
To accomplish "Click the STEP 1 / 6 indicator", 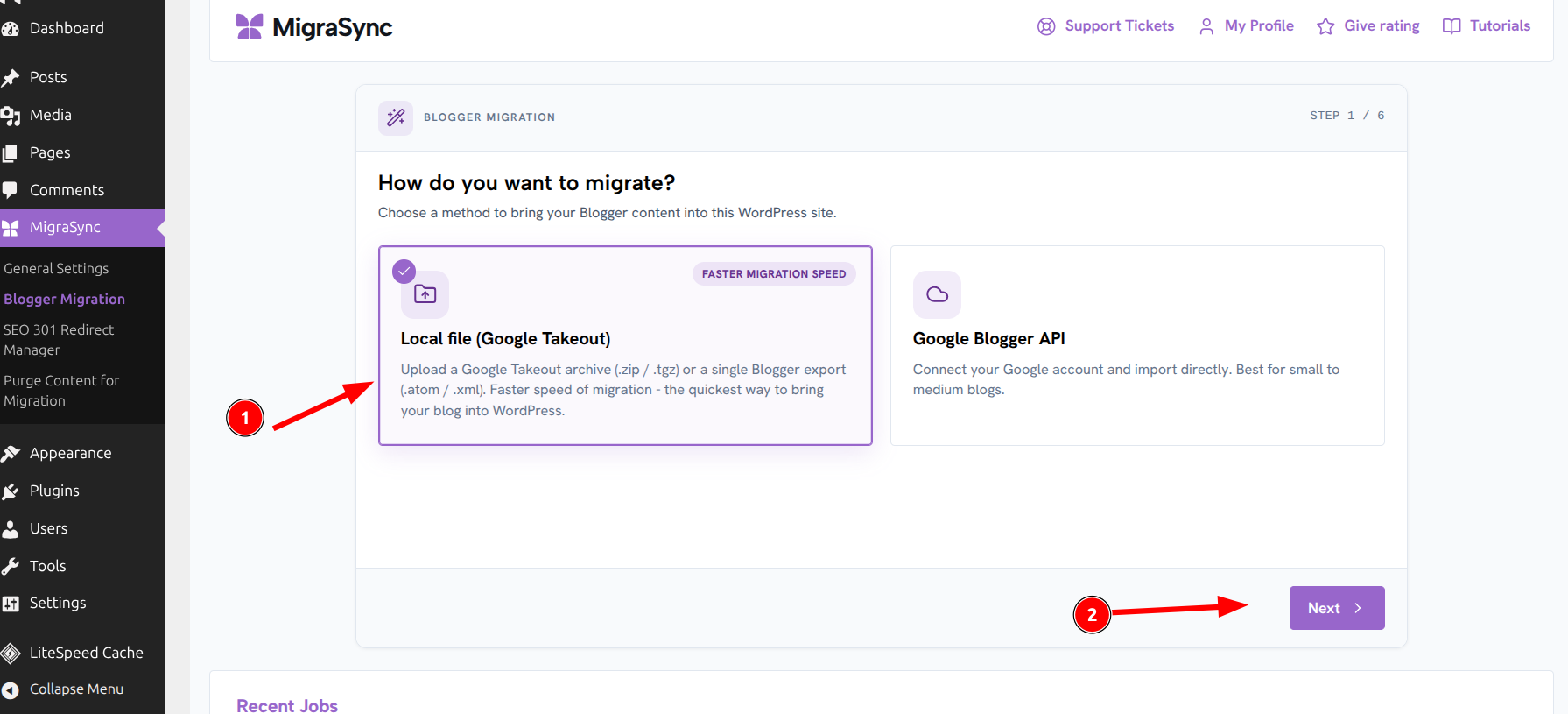I will tap(1347, 116).
